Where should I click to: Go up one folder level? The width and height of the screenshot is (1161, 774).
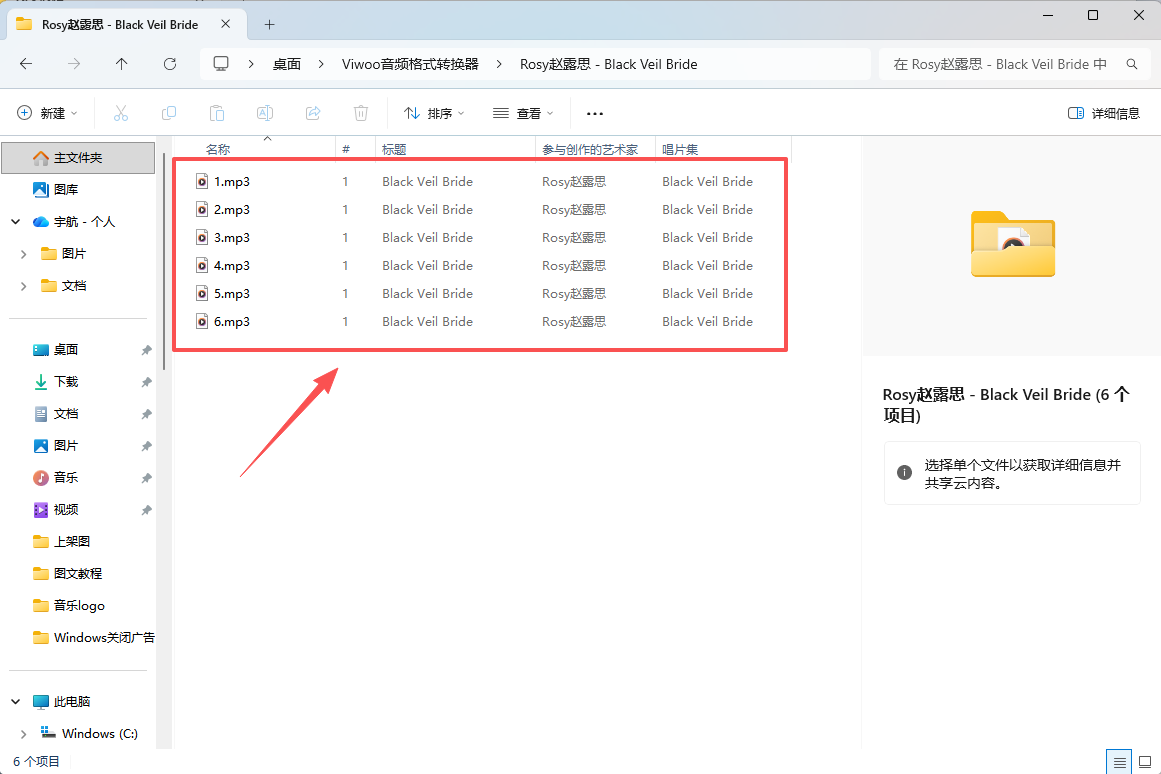(x=122, y=64)
